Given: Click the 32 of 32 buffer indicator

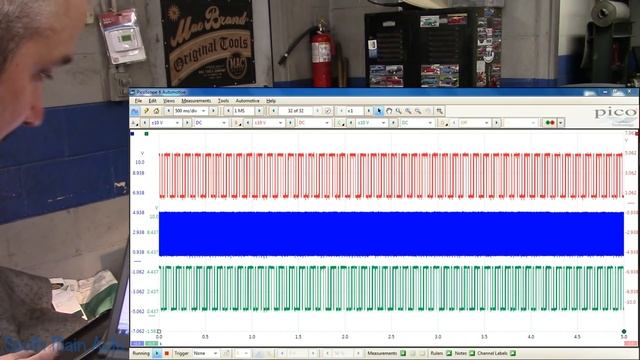Looking at the screenshot, I should [x=296, y=111].
